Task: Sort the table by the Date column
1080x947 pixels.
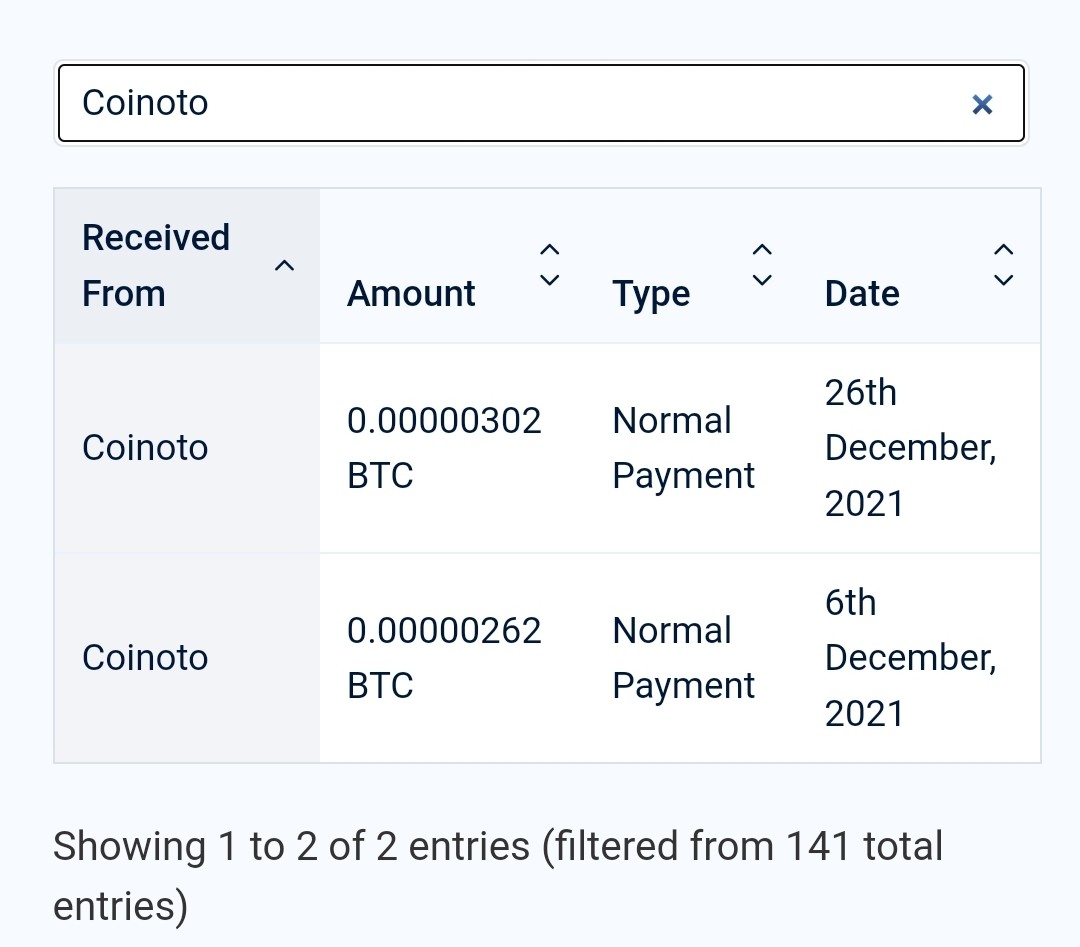Action: (x=919, y=266)
